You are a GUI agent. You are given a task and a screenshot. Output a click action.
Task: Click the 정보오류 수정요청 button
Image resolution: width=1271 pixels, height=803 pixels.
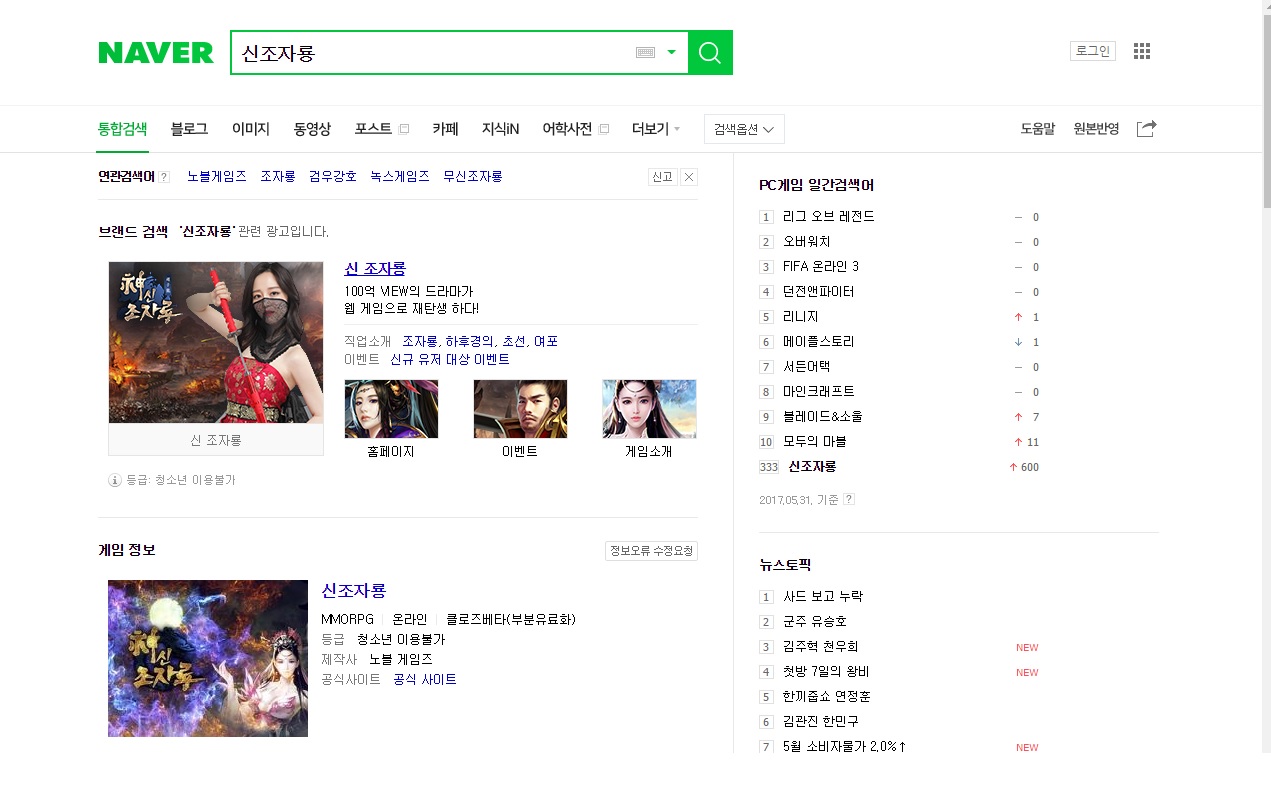coord(651,551)
